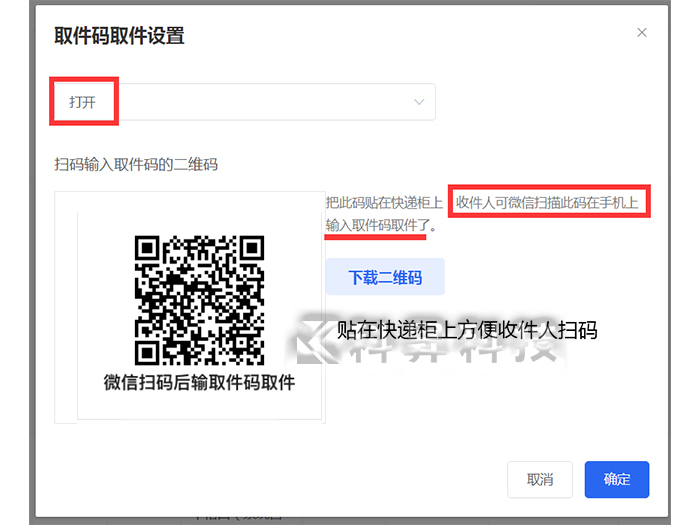This screenshot has width=700, height=525.
Task: Expand the dropdown chevron arrow
Action: tap(419, 102)
